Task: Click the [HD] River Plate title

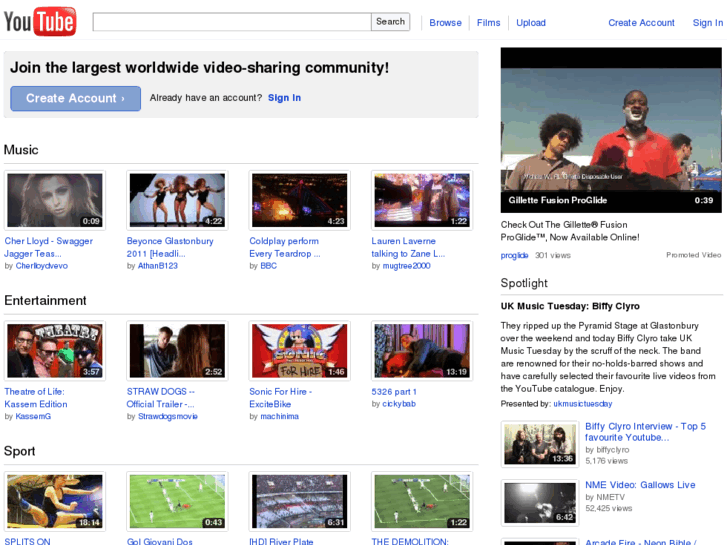Action: click(281, 541)
